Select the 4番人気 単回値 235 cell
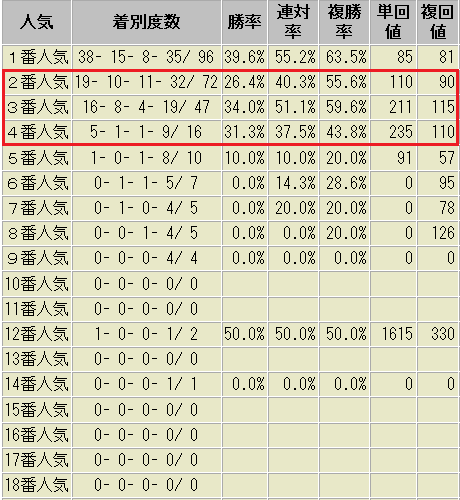The height and width of the screenshot is (500, 460). (393, 132)
